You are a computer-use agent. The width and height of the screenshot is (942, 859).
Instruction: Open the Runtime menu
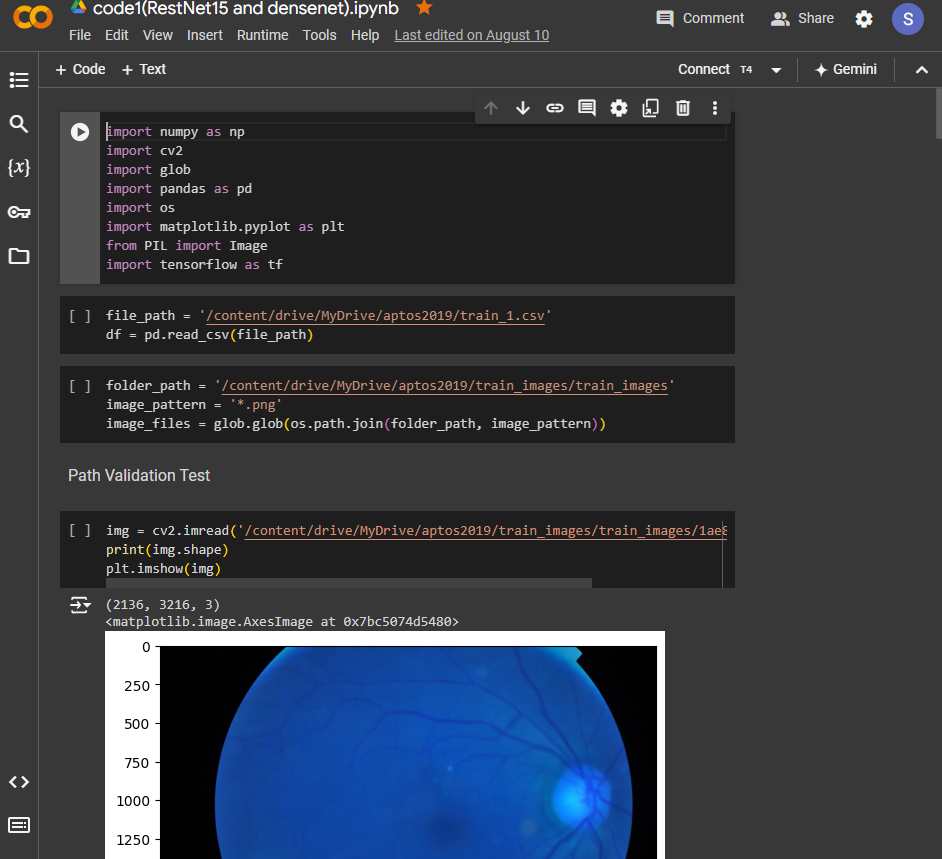coord(262,35)
